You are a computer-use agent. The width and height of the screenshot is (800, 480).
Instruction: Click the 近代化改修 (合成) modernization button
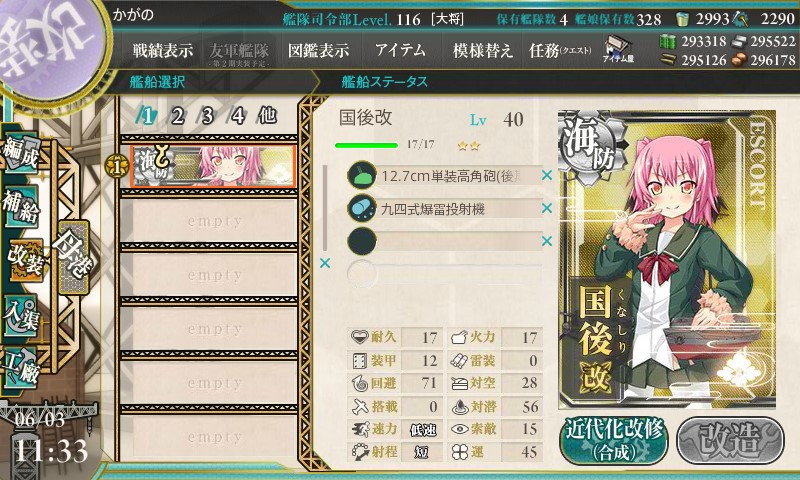tap(614, 441)
